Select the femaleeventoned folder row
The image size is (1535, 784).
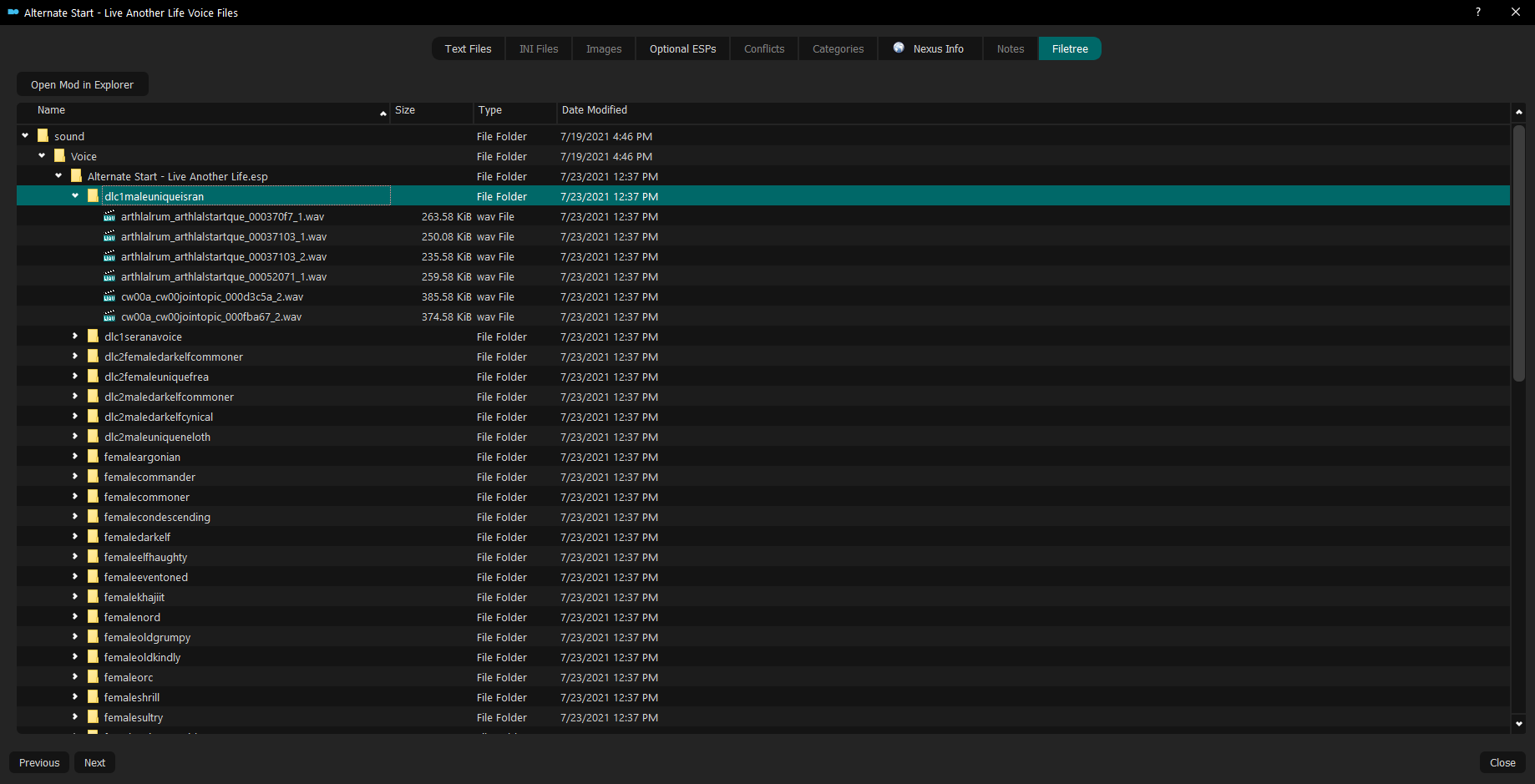point(763,577)
